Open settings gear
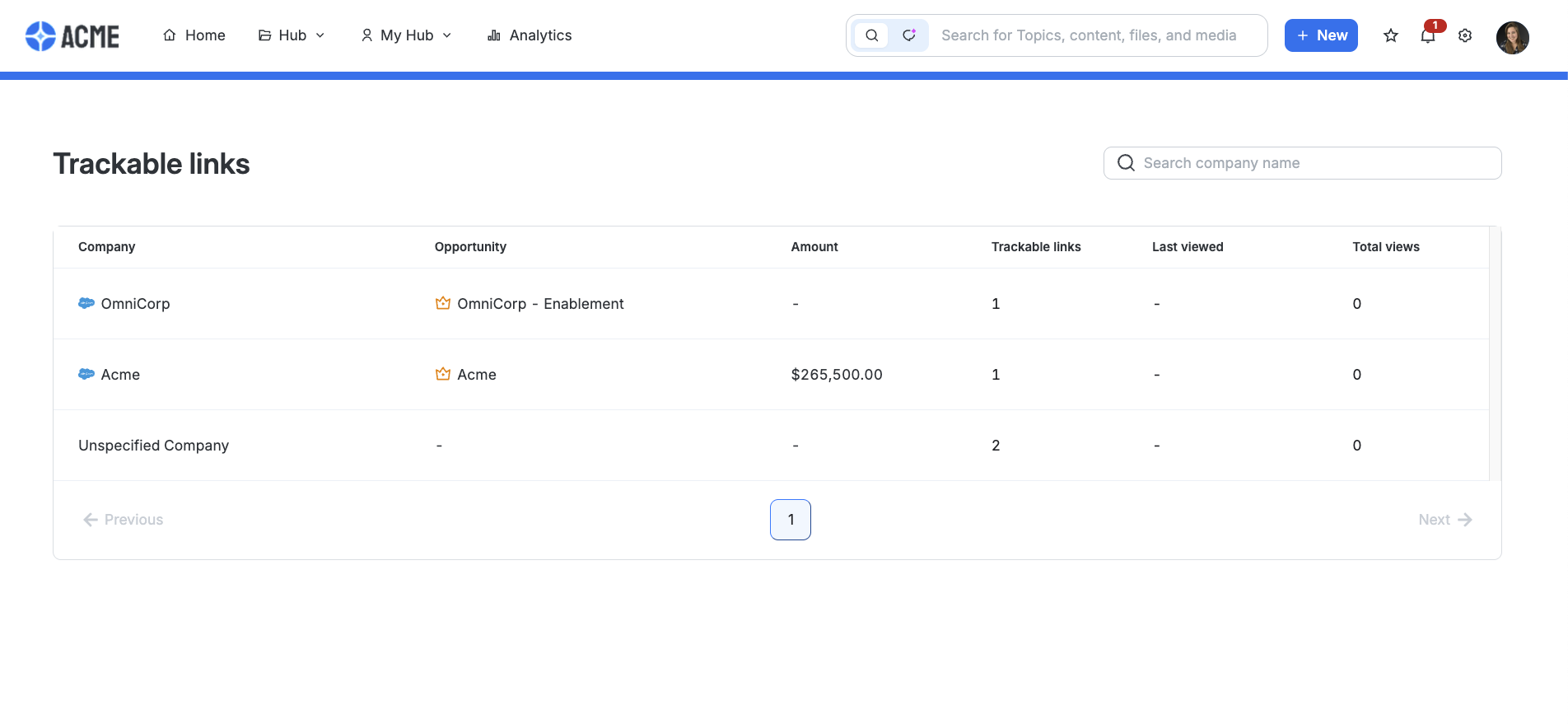Screen dimensions: 1568x724 [x=1465, y=35]
